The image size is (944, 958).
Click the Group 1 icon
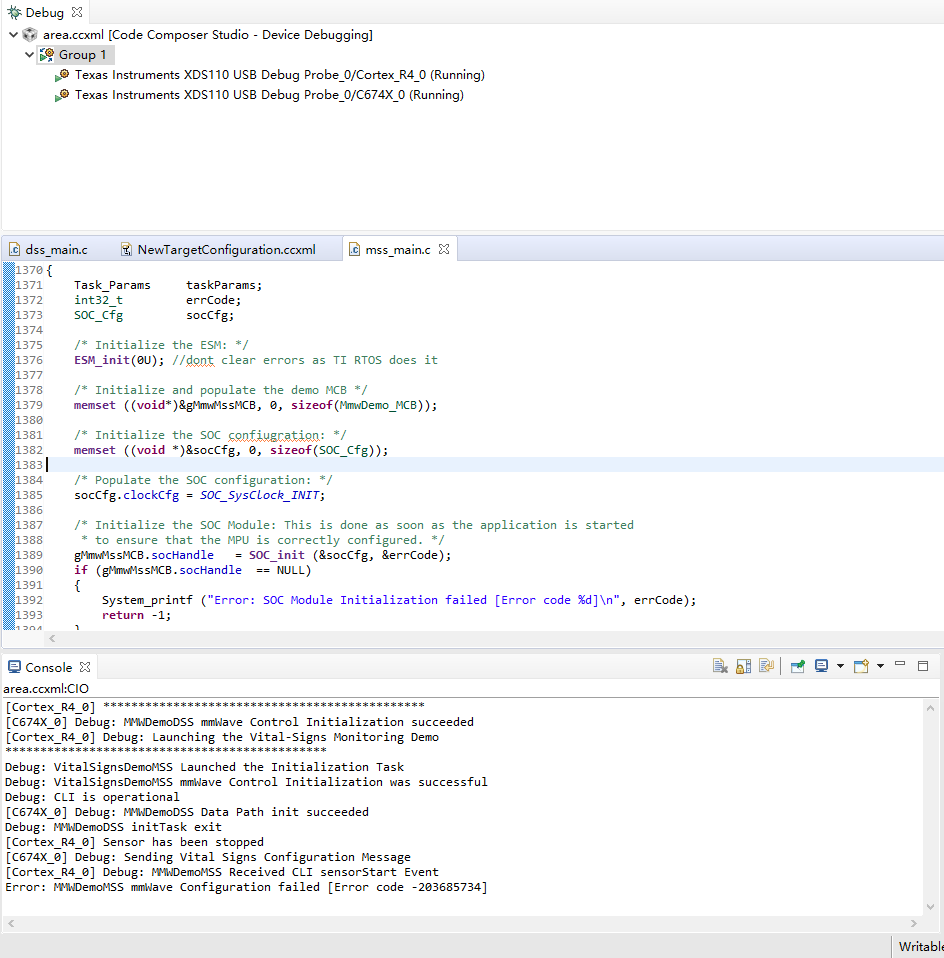[x=46, y=55]
